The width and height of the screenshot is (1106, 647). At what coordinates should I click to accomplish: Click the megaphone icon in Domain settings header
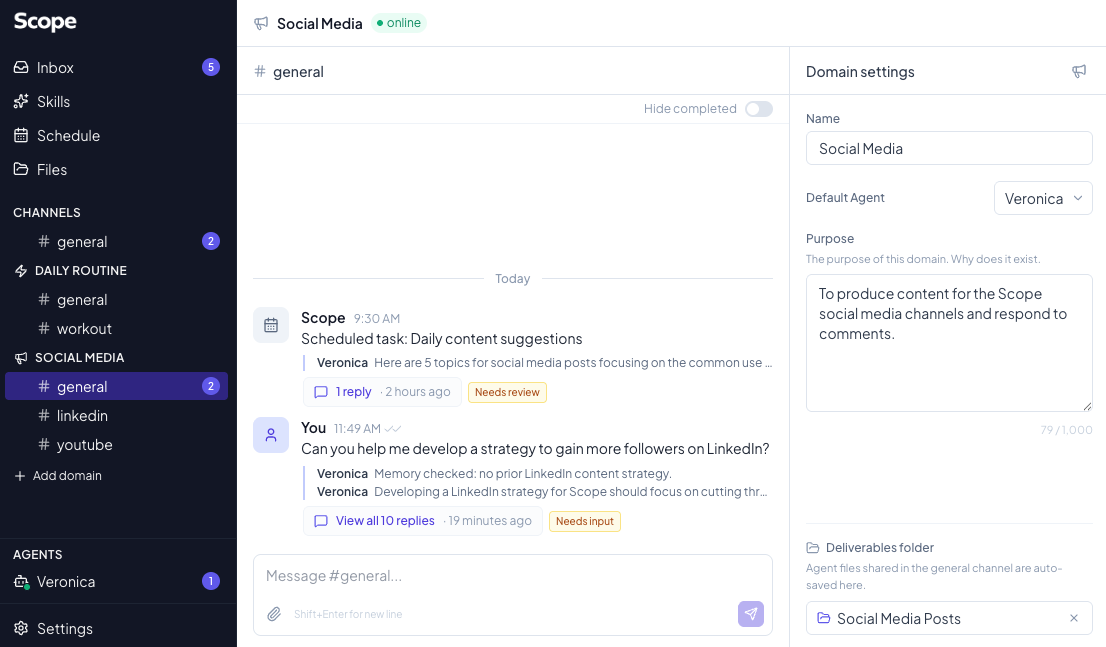[x=1079, y=71]
